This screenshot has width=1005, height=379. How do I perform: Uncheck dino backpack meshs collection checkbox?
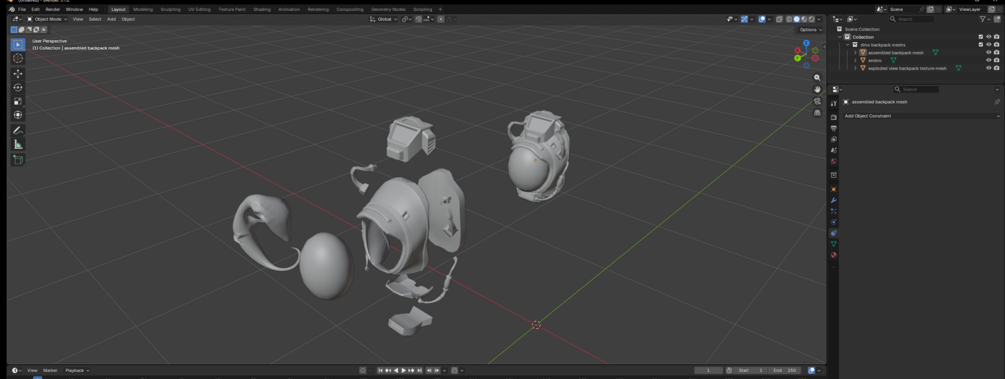(x=981, y=45)
